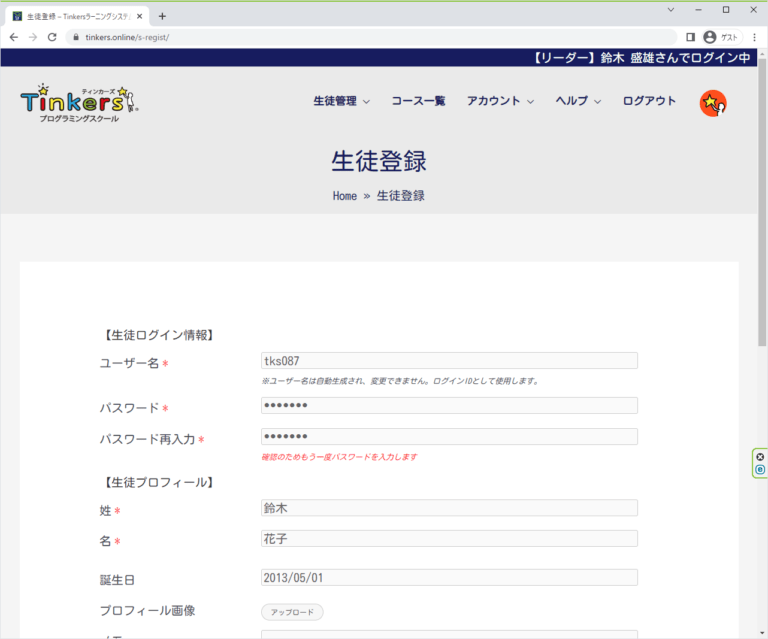Screen dimensions: 768x639
Task: Expand the 生徒管理 dropdown menu
Action: pyautogui.click(x=341, y=101)
